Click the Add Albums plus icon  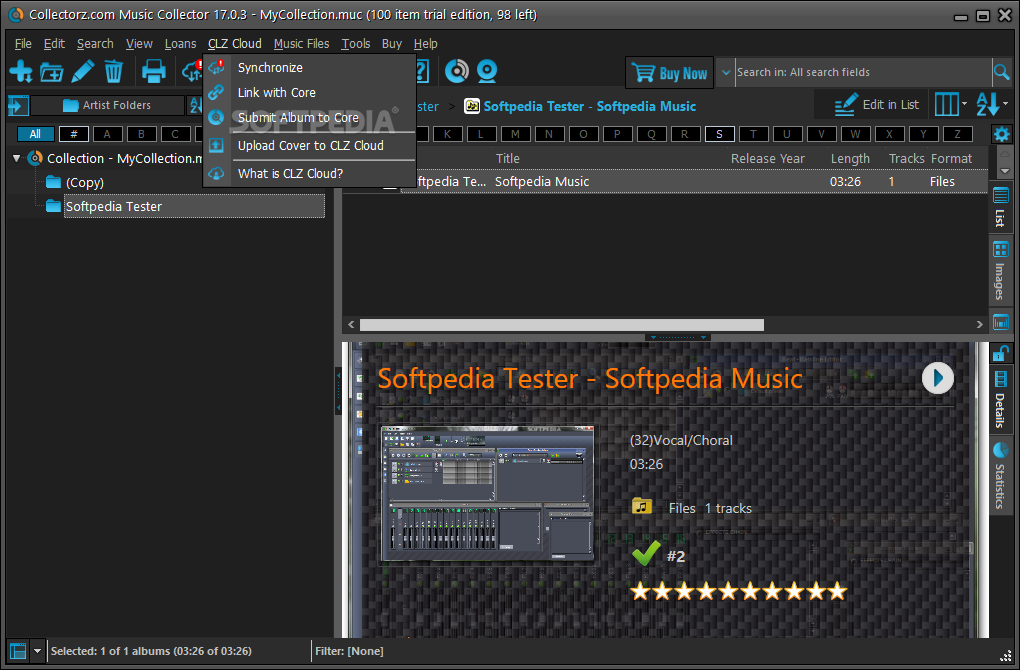[21, 71]
